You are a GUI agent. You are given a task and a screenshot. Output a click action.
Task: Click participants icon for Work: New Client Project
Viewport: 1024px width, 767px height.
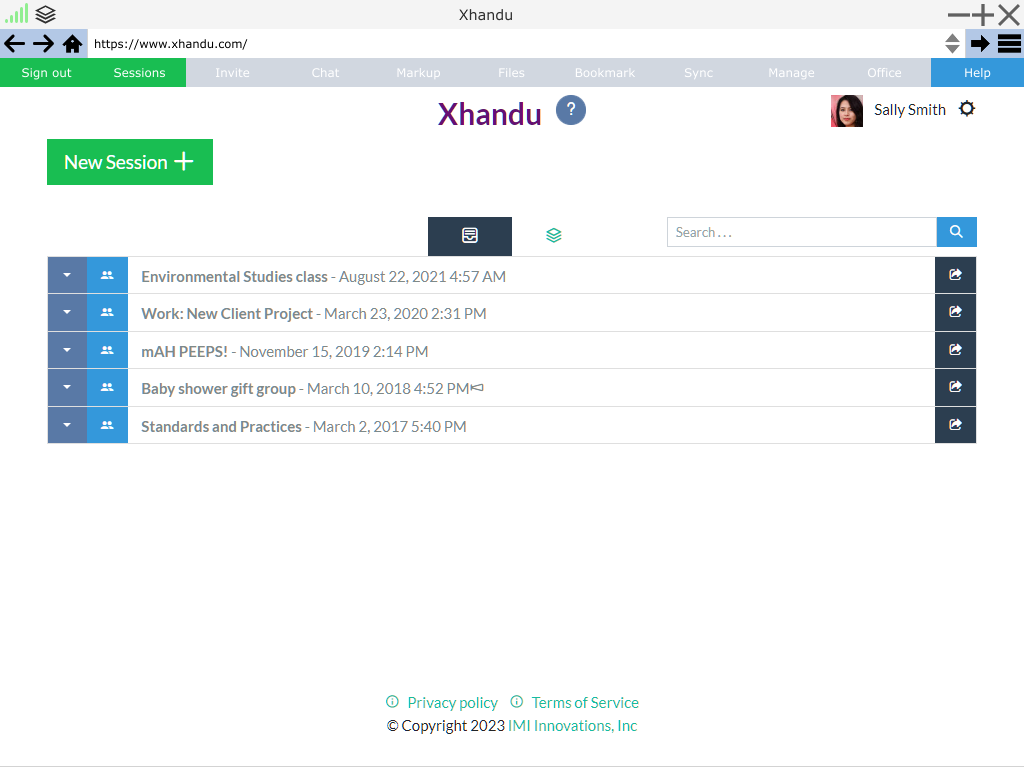[x=107, y=313]
